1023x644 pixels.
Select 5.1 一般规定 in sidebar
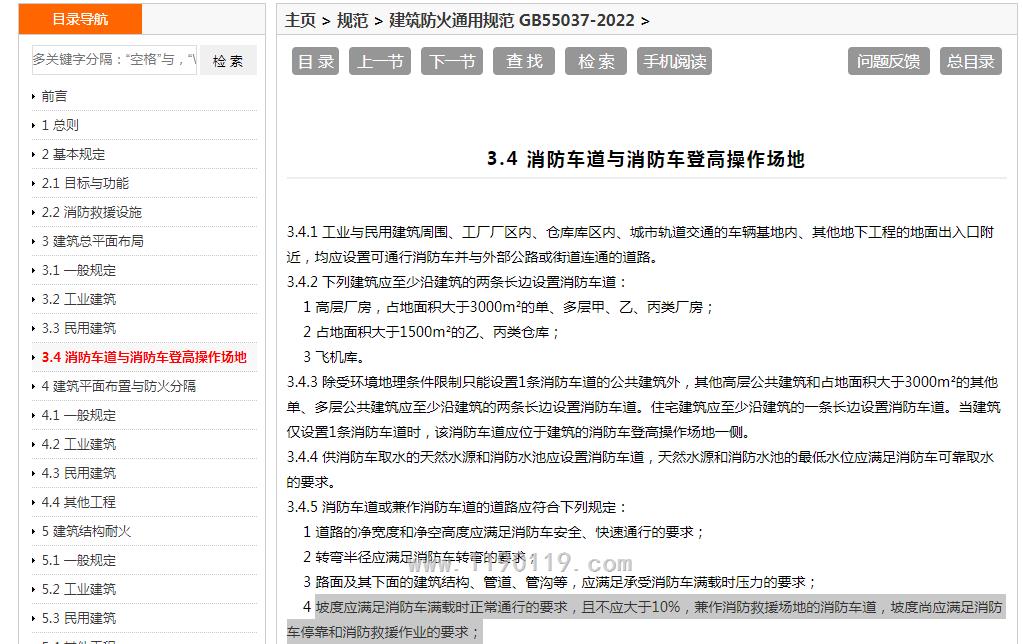(x=79, y=560)
